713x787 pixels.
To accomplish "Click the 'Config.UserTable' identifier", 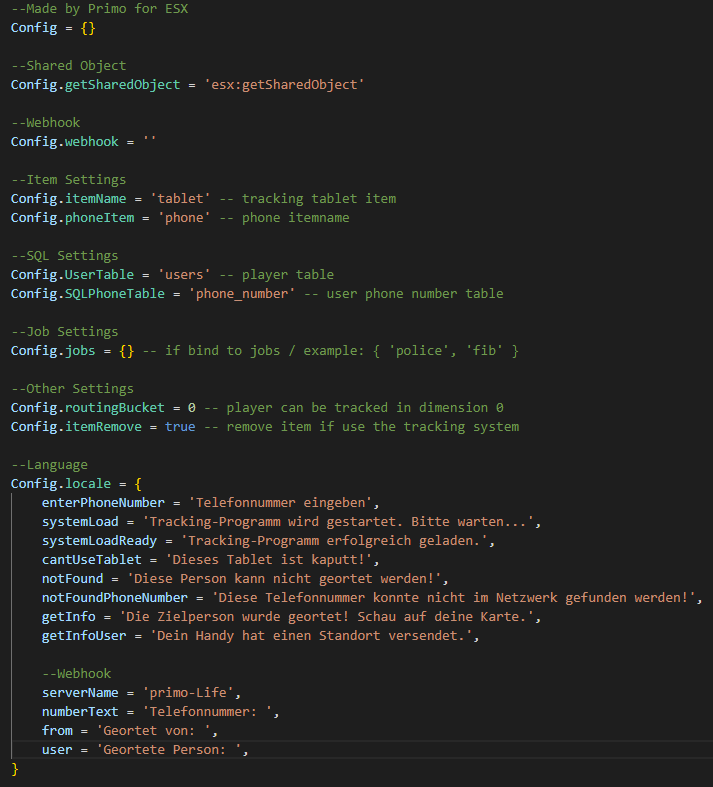I will click(x=72, y=275).
